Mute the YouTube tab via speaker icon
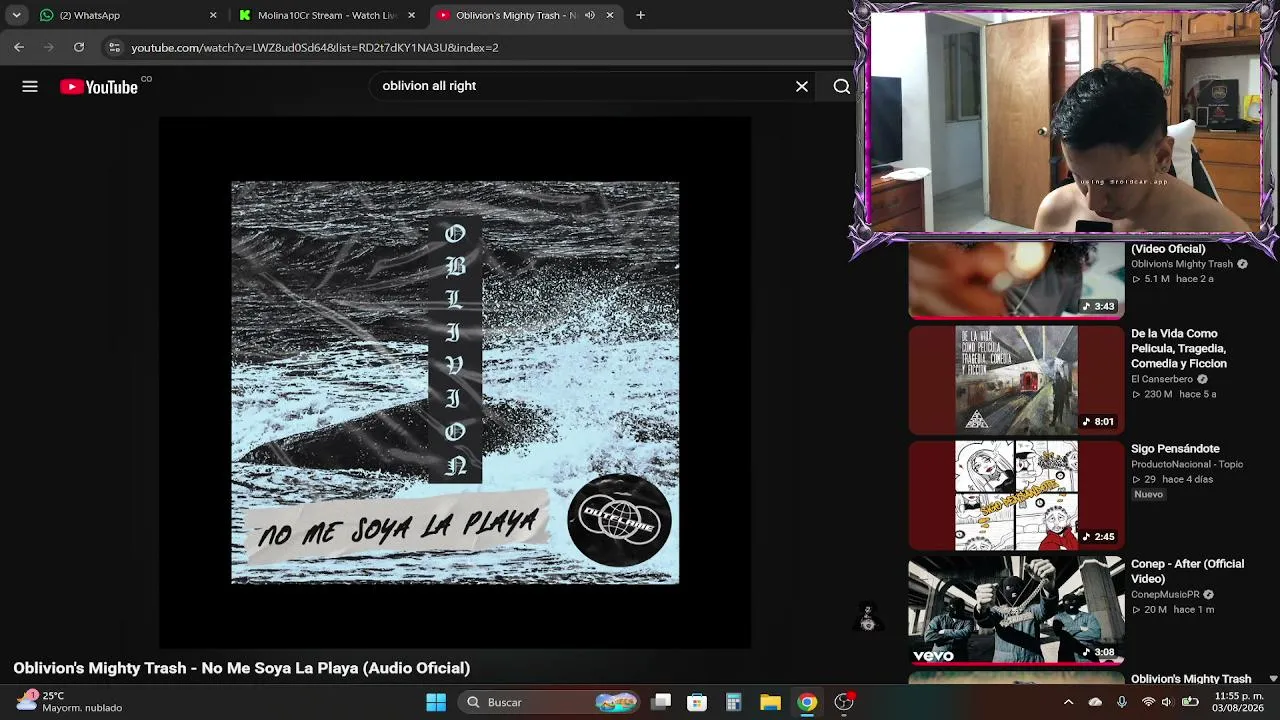Screen dimensions: 1280x720 point(589,15)
